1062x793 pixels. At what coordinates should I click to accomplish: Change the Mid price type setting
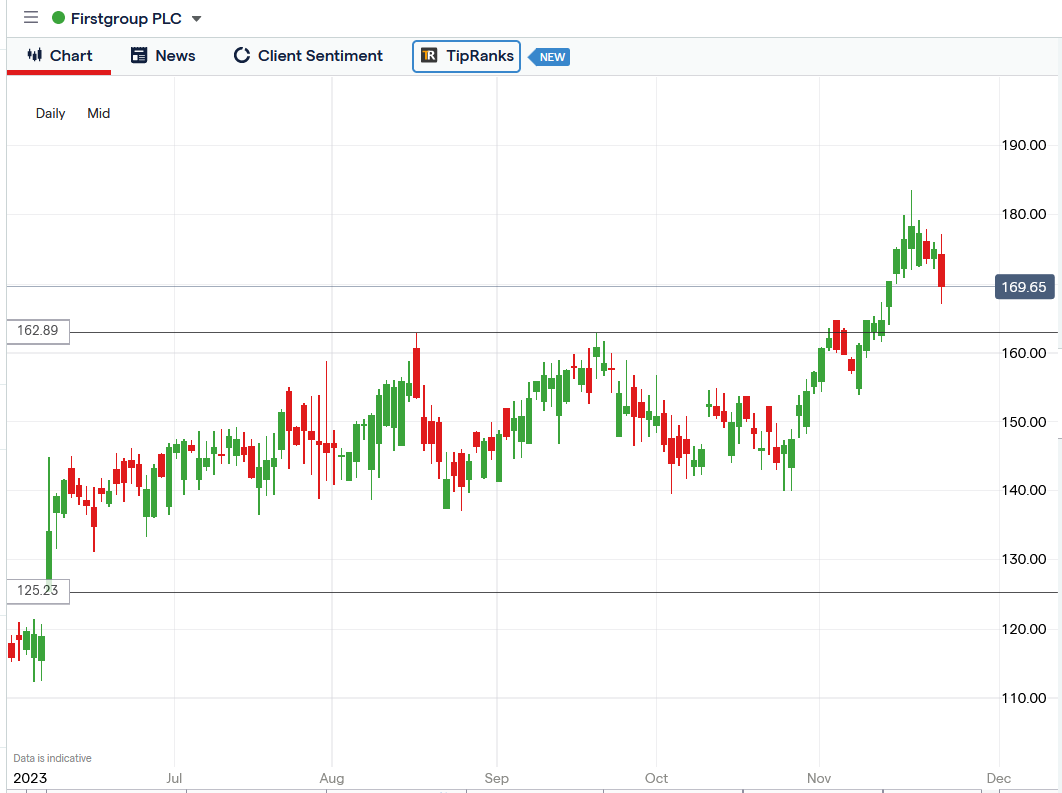[x=98, y=113]
